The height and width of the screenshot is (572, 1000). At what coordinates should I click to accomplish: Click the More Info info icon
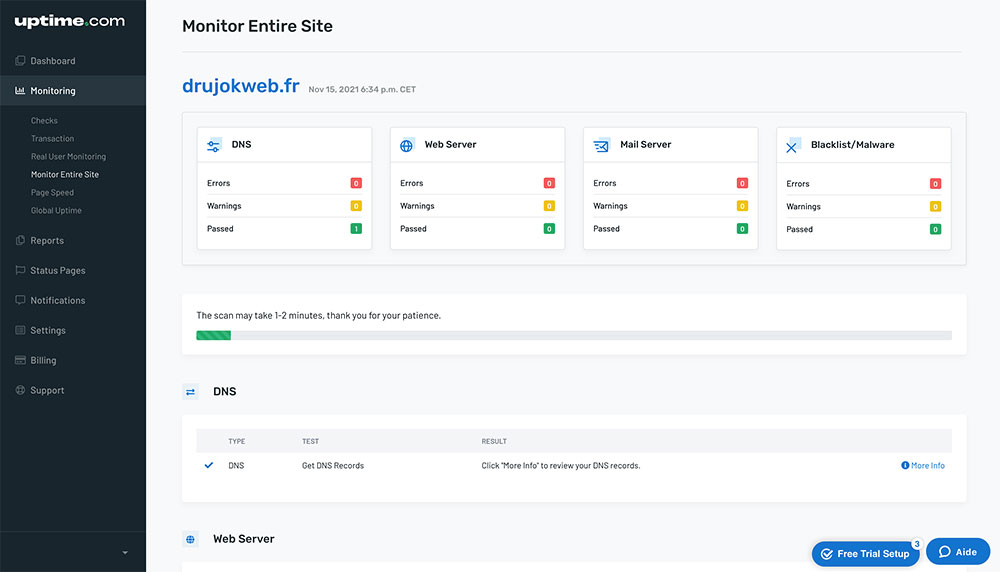click(x=905, y=466)
